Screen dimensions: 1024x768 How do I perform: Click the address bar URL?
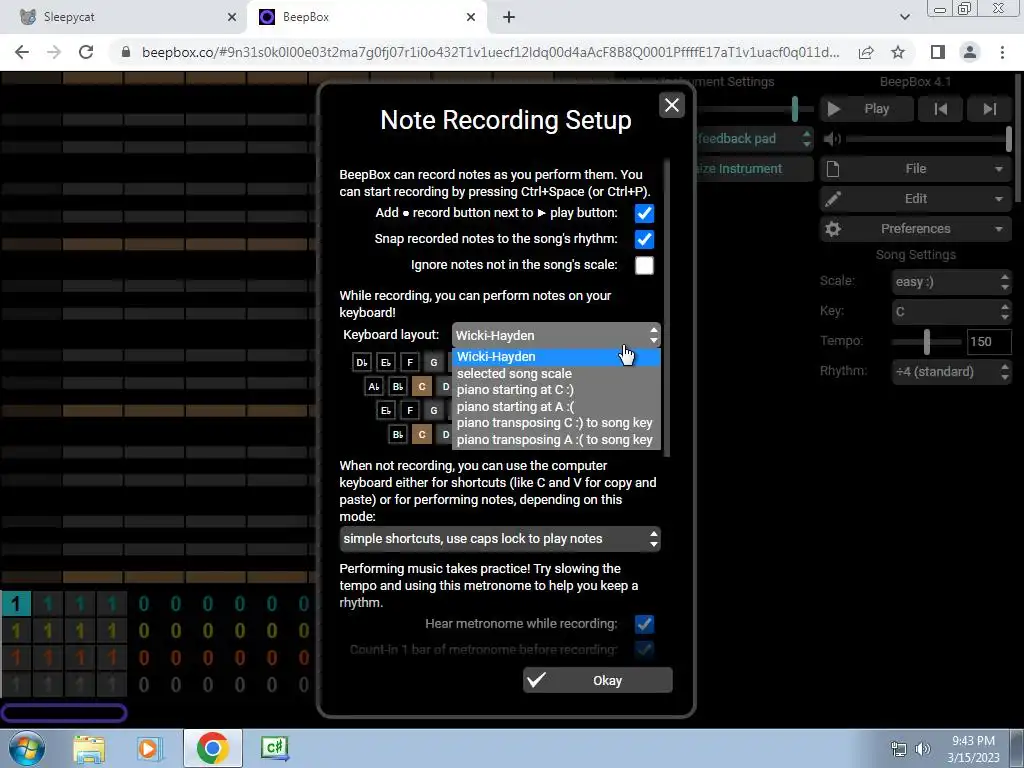(490, 52)
